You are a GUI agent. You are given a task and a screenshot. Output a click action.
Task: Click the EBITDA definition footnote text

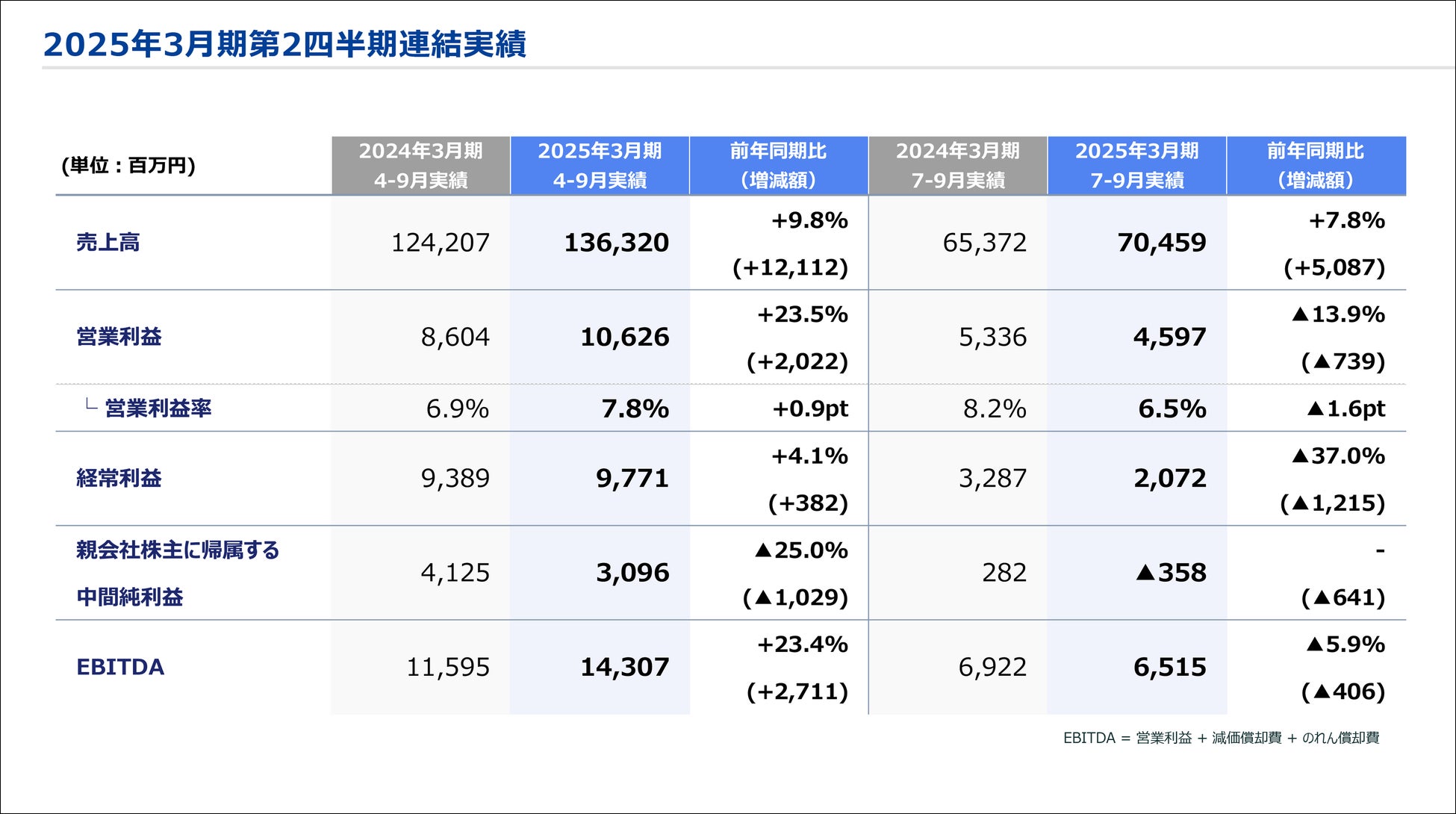pos(1221,738)
